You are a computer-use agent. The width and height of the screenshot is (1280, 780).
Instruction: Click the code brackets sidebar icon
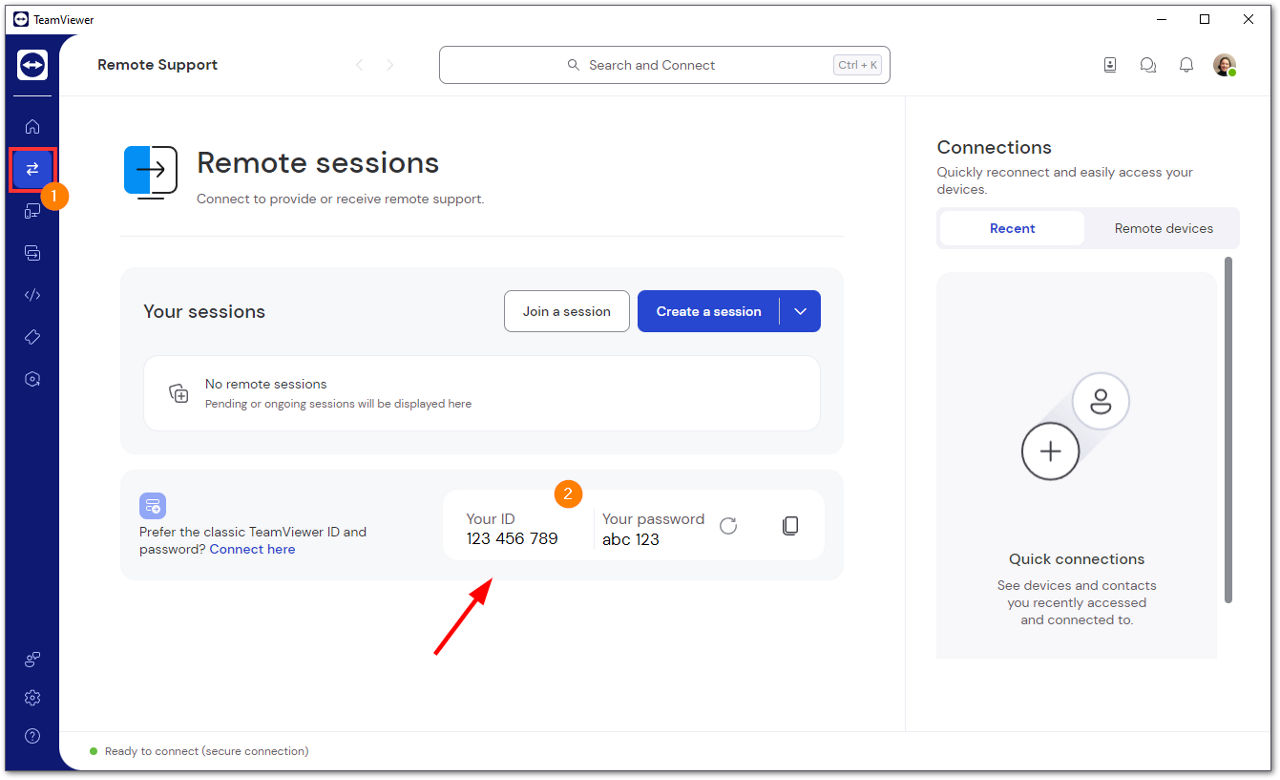32,295
